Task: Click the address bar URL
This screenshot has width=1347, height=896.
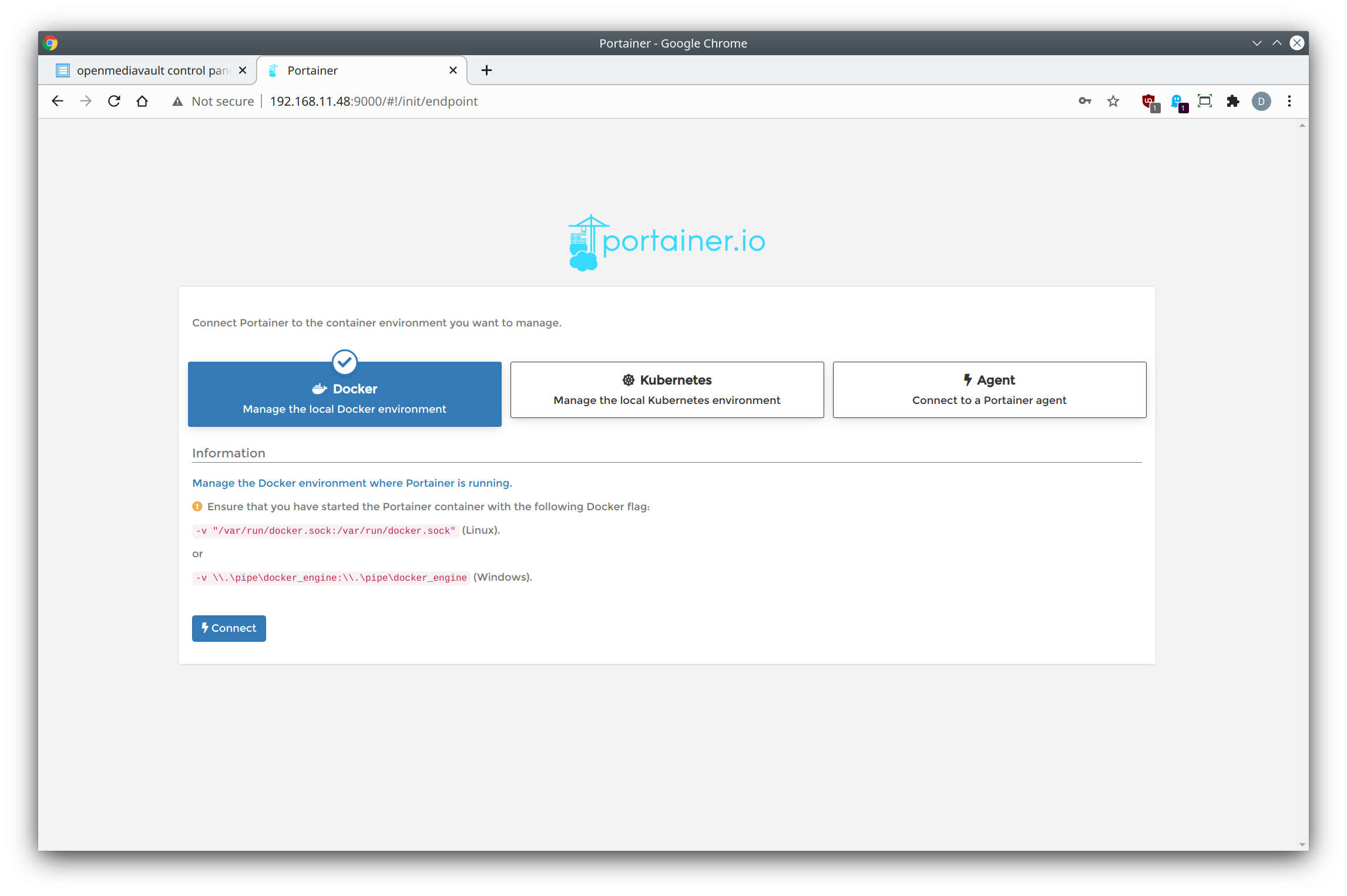Action: pyautogui.click(x=374, y=101)
